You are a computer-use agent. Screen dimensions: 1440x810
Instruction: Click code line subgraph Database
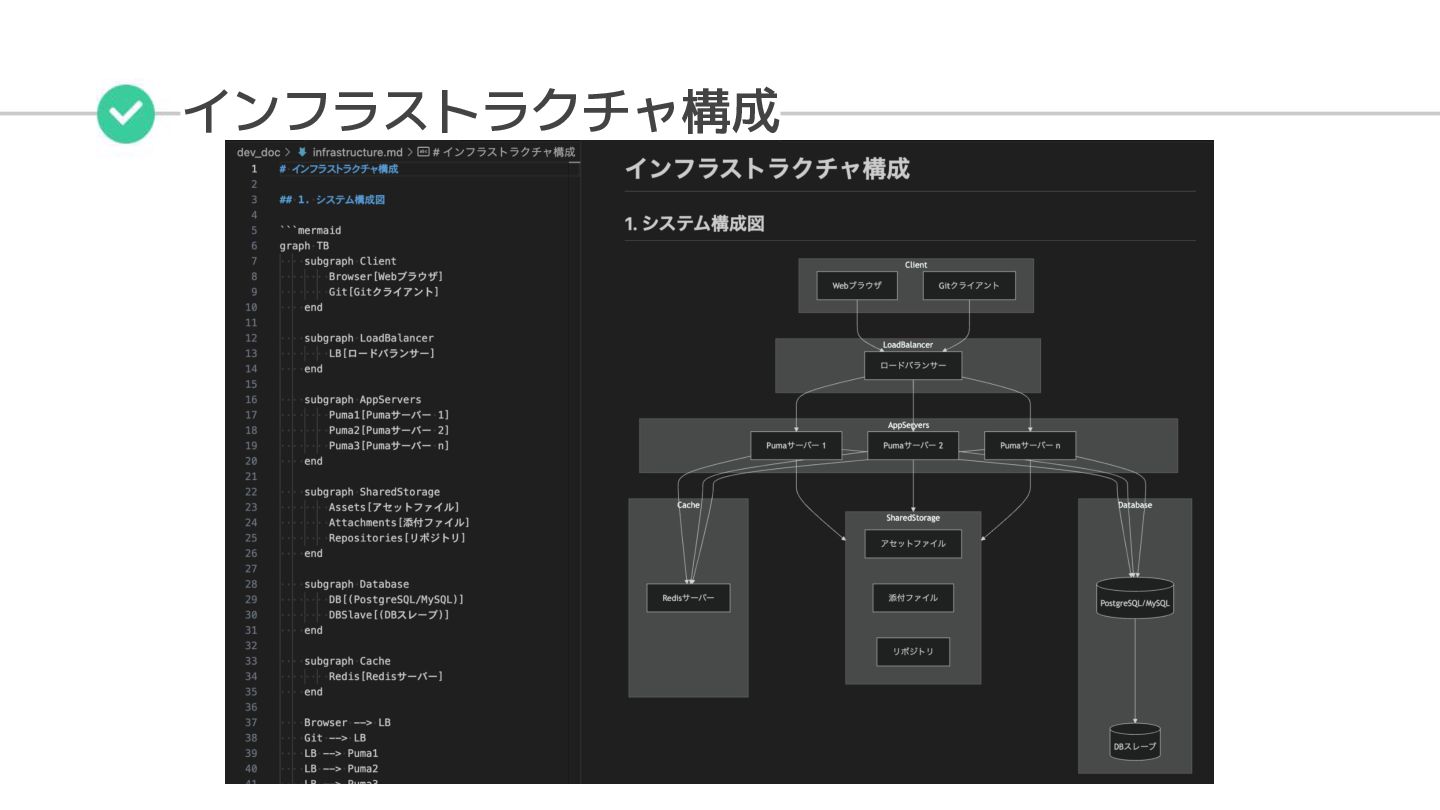click(356, 584)
